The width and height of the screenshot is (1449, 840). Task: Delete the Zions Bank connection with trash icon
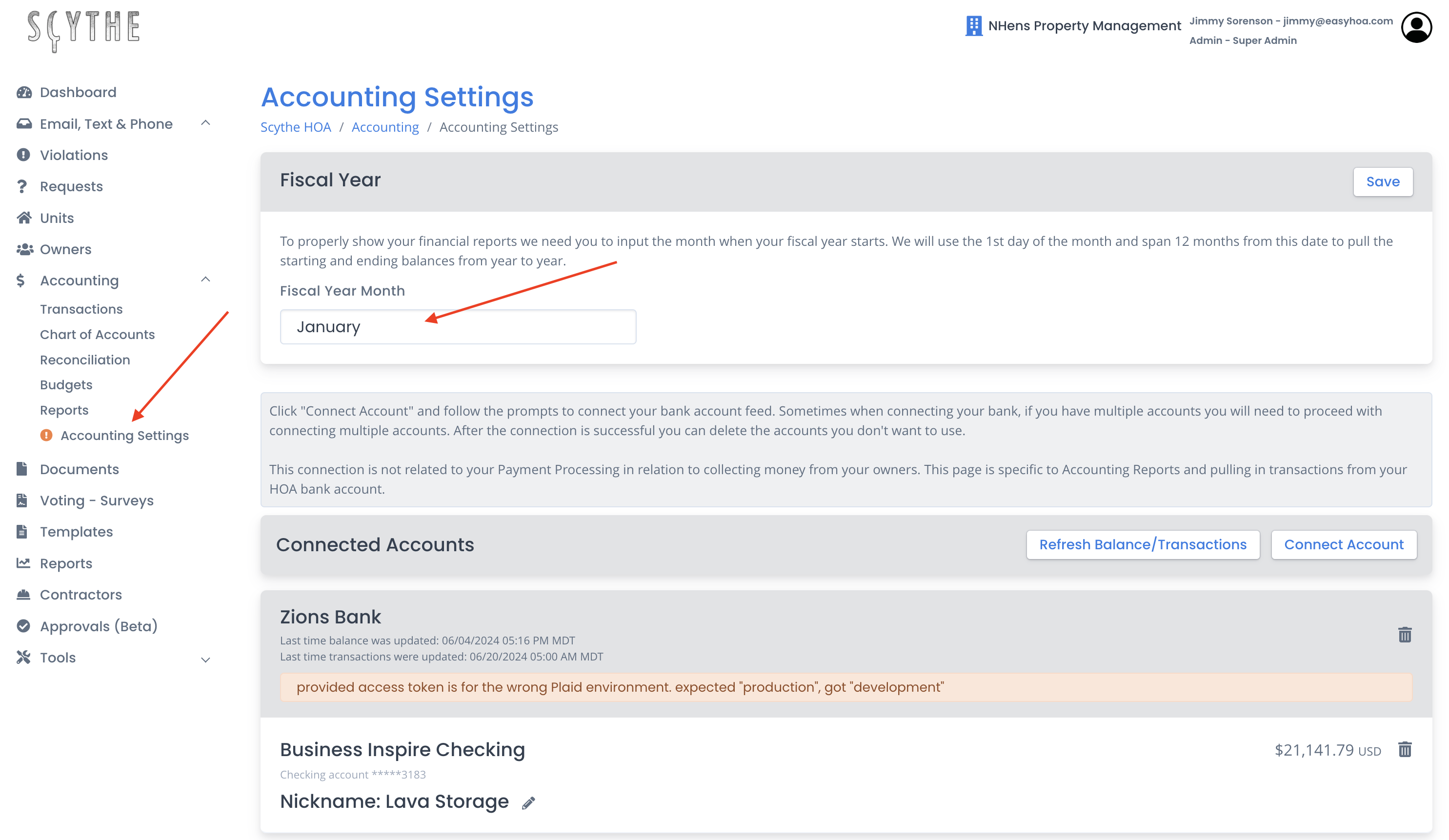pos(1404,635)
